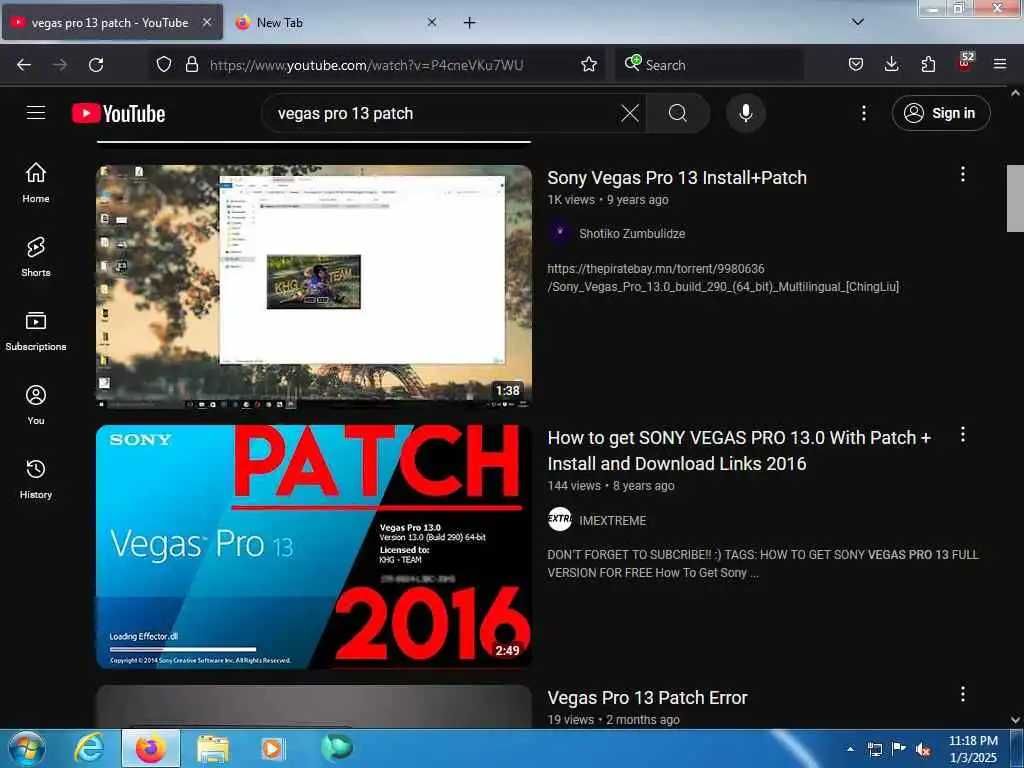The image size is (1024, 768).
Task: Open the extension badge showing 52
Action: [x=965, y=62]
